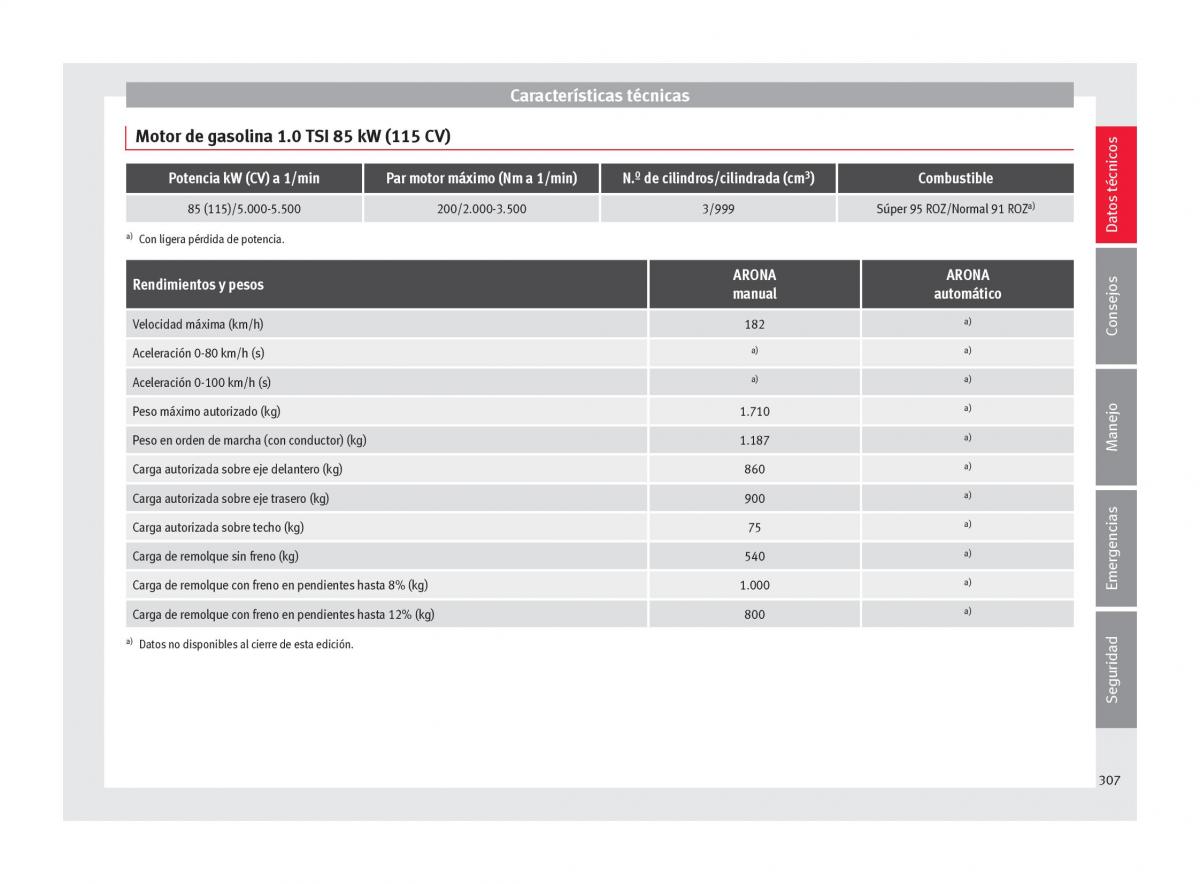This screenshot has width=1200, height=884.
Task: Select the unbraked trailer value 540
Action: coord(755,556)
